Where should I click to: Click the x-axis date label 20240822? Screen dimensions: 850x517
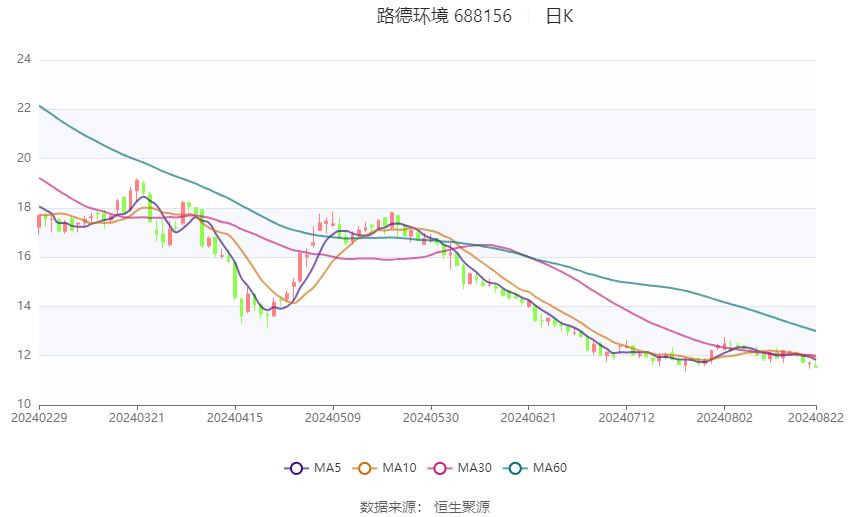coord(816,418)
